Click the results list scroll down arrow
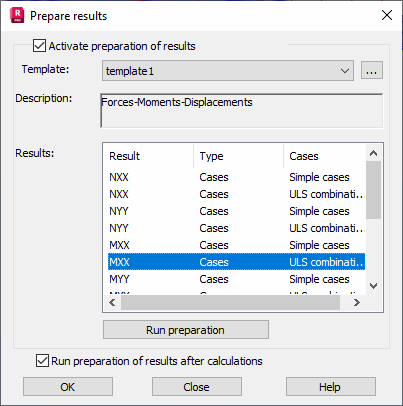 coord(373,286)
